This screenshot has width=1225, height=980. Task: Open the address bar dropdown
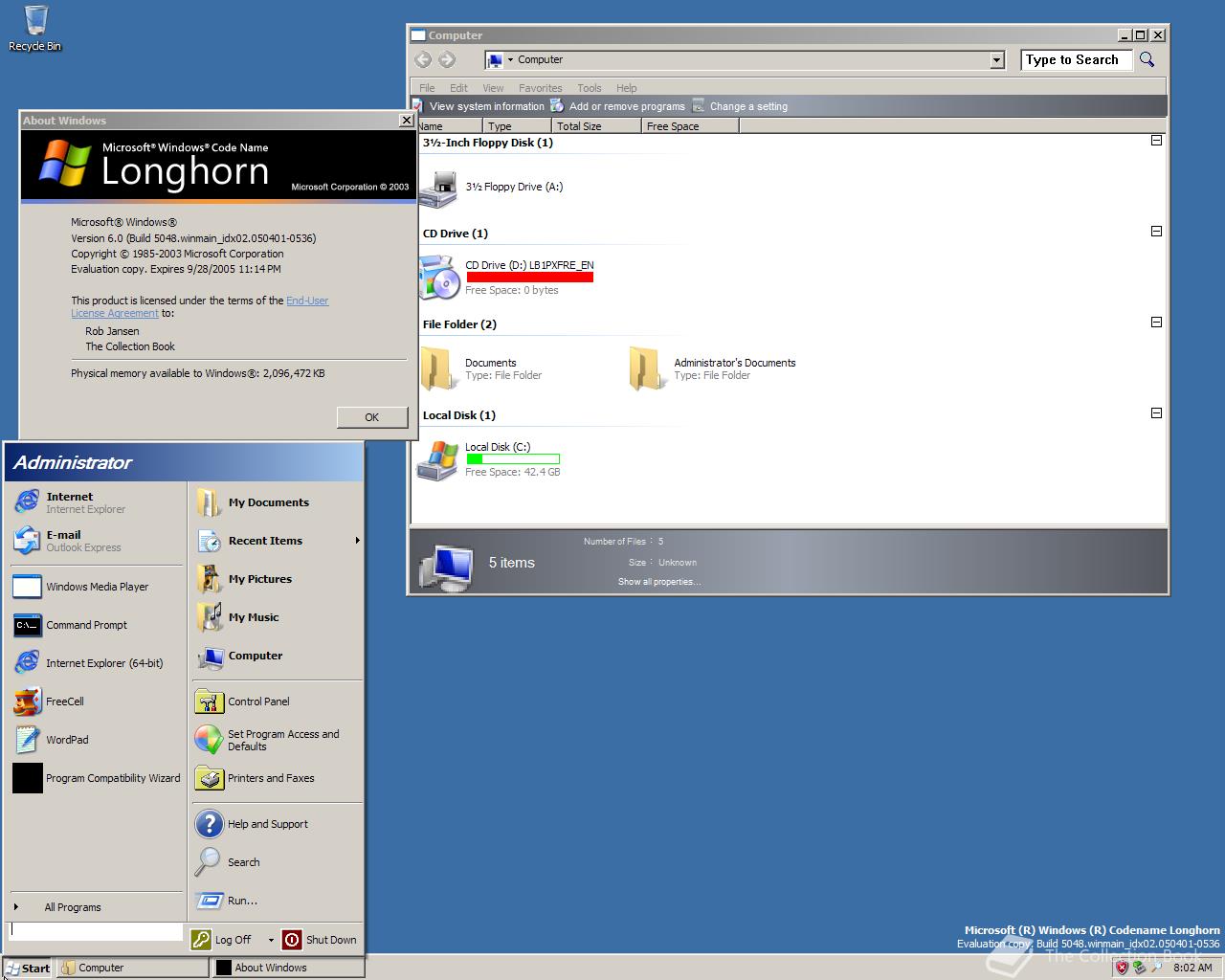click(x=996, y=59)
